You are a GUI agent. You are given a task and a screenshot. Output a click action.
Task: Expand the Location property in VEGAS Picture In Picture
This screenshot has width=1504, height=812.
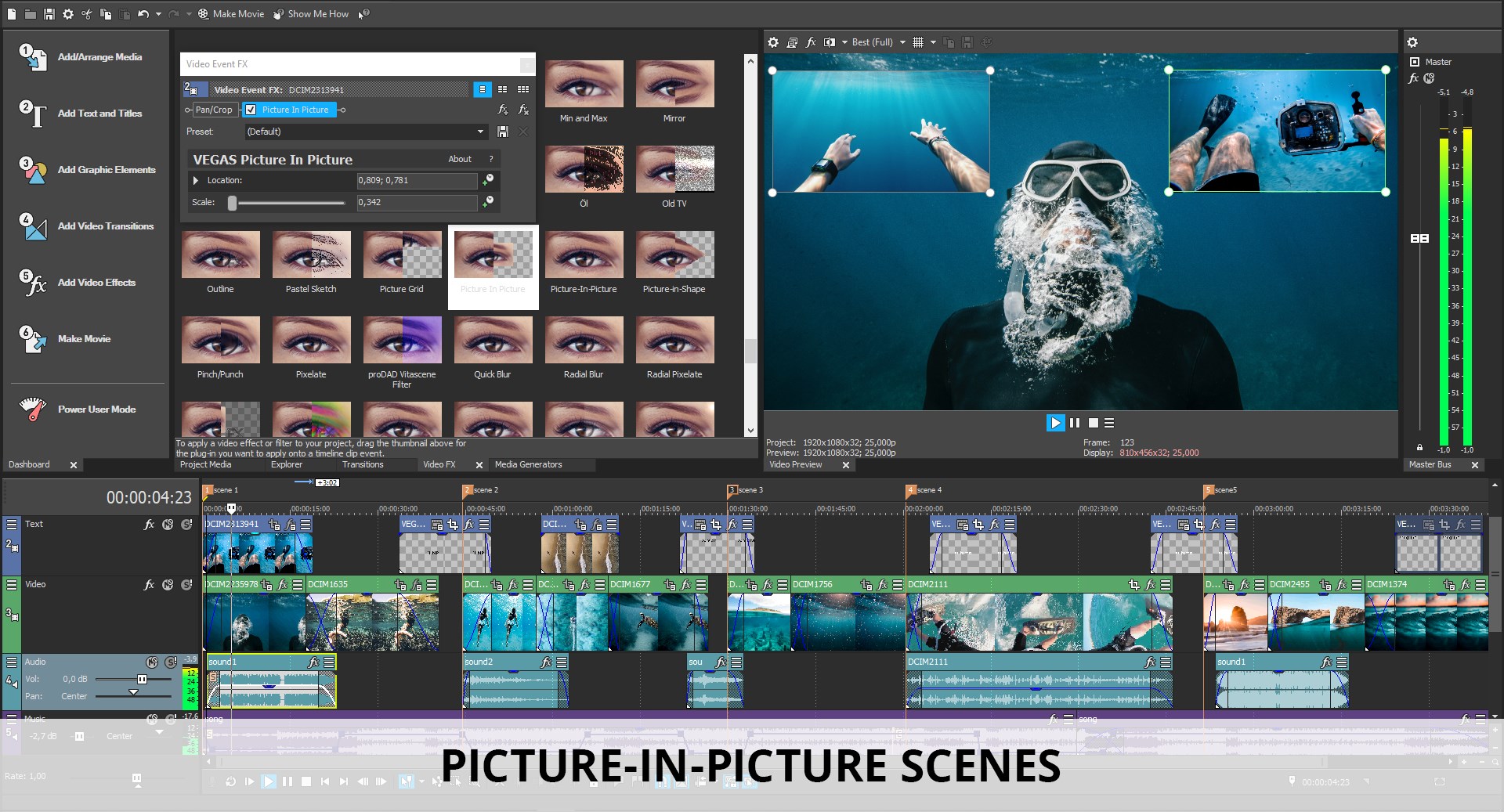(x=196, y=180)
